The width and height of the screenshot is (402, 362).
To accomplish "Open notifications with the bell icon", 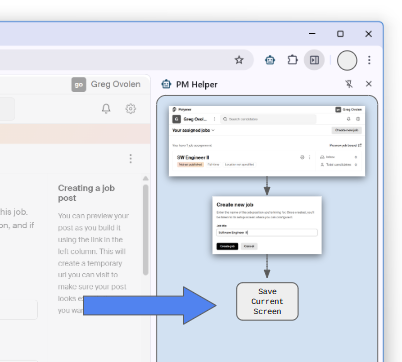I will (106, 109).
